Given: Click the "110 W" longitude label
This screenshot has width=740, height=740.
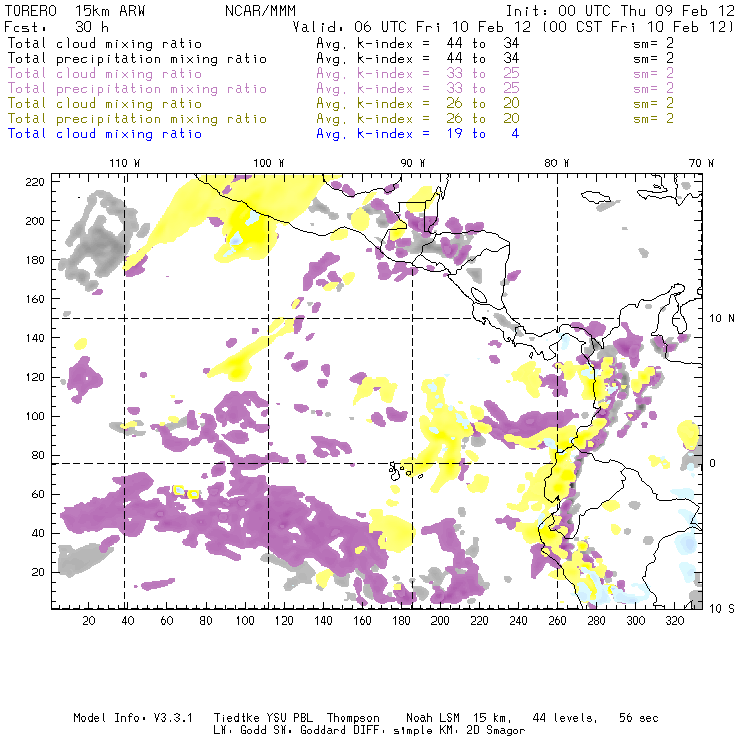Looking at the screenshot, I should point(125,163).
